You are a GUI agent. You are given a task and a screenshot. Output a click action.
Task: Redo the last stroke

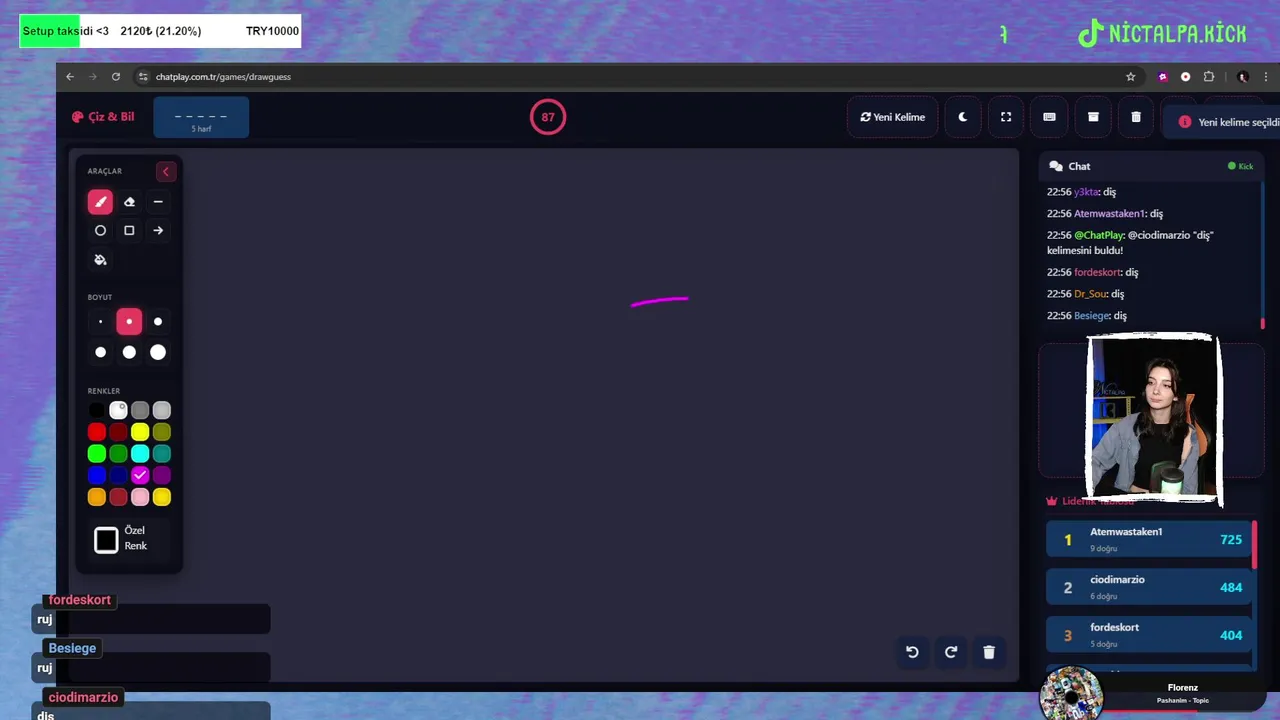click(951, 652)
